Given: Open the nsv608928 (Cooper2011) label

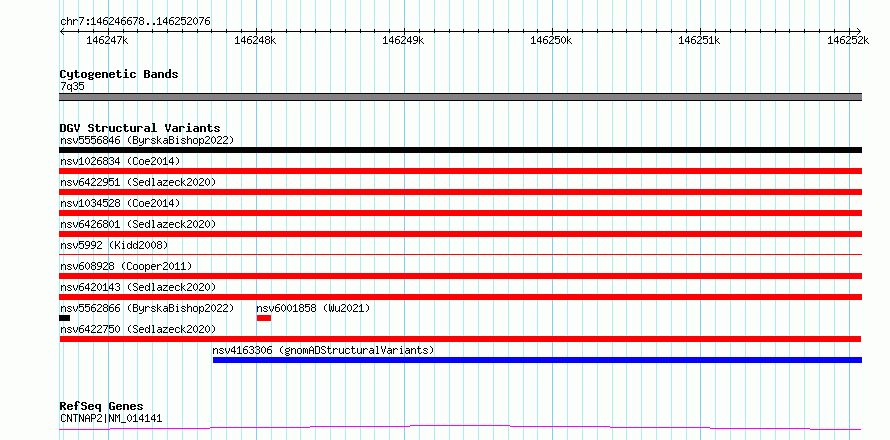Looking at the screenshot, I should tap(126, 266).
